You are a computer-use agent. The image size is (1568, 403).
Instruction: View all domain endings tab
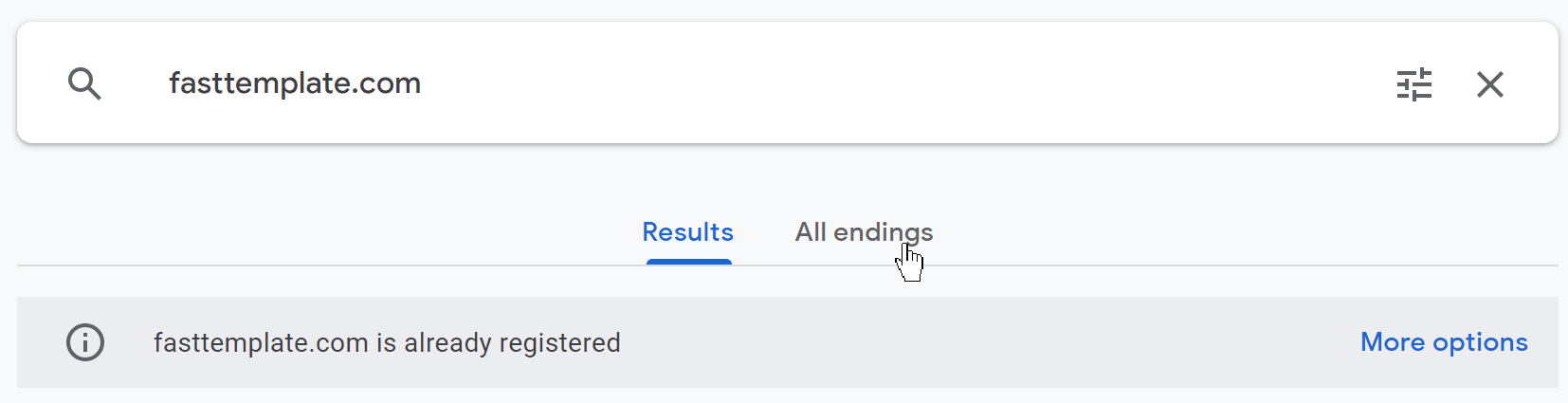point(863,232)
